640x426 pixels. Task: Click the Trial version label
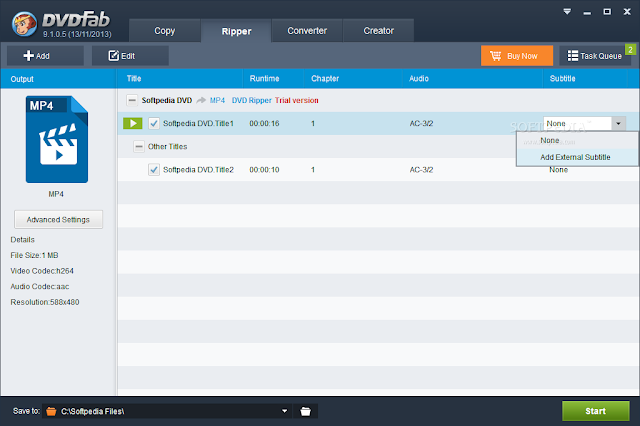tap(297, 100)
